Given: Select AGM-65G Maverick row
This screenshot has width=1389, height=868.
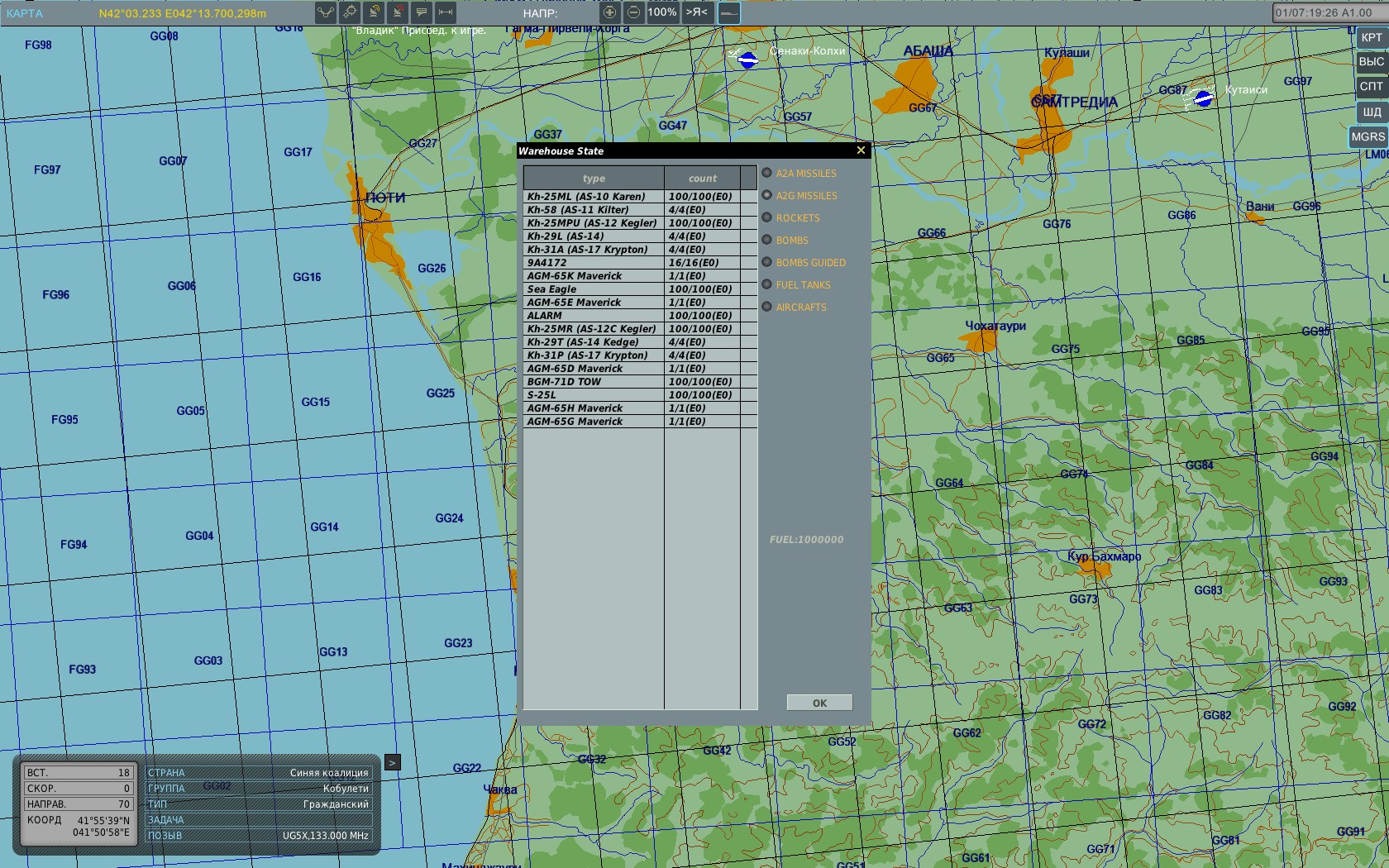Looking at the screenshot, I should pyautogui.click(x=640, y=422).
